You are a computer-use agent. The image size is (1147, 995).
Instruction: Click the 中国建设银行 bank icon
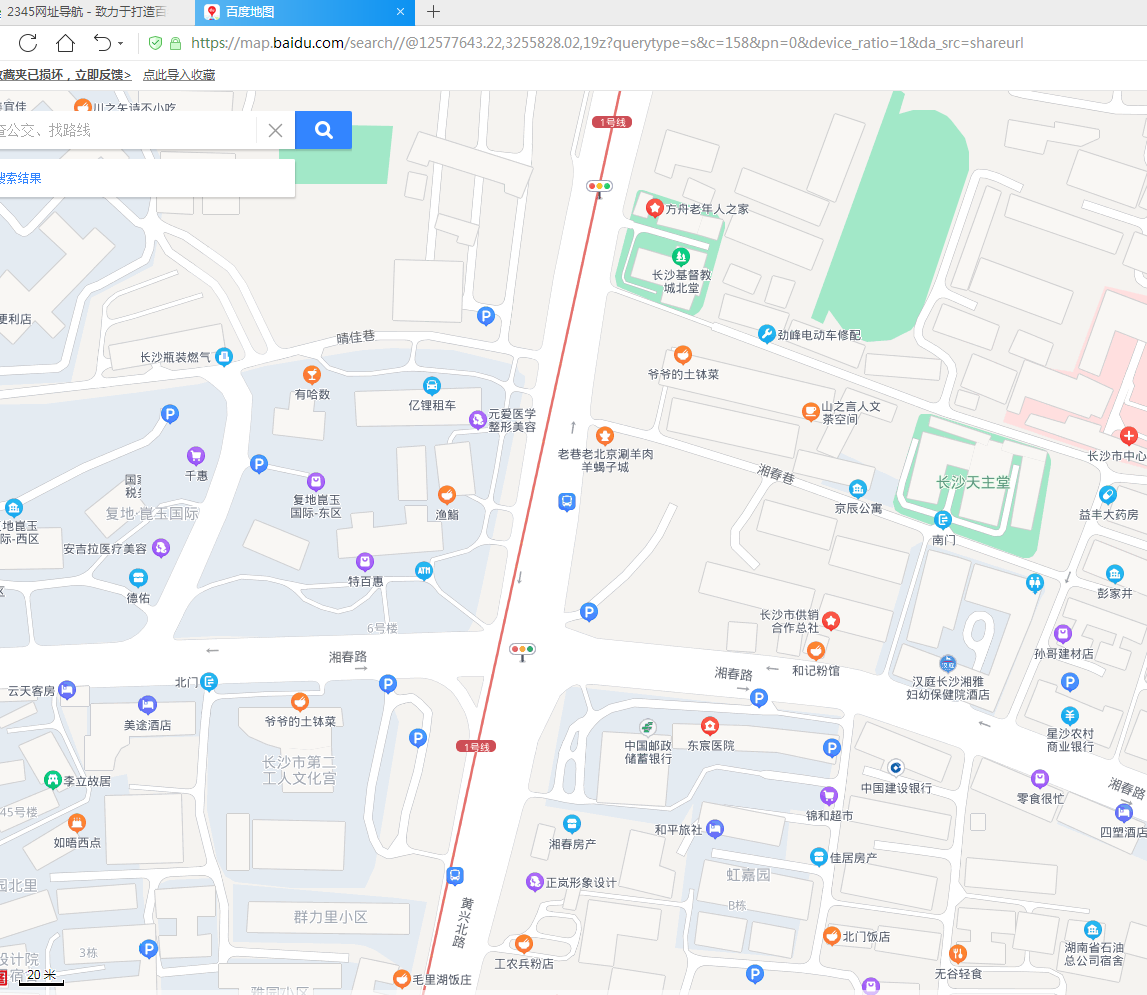click(896, 767)
